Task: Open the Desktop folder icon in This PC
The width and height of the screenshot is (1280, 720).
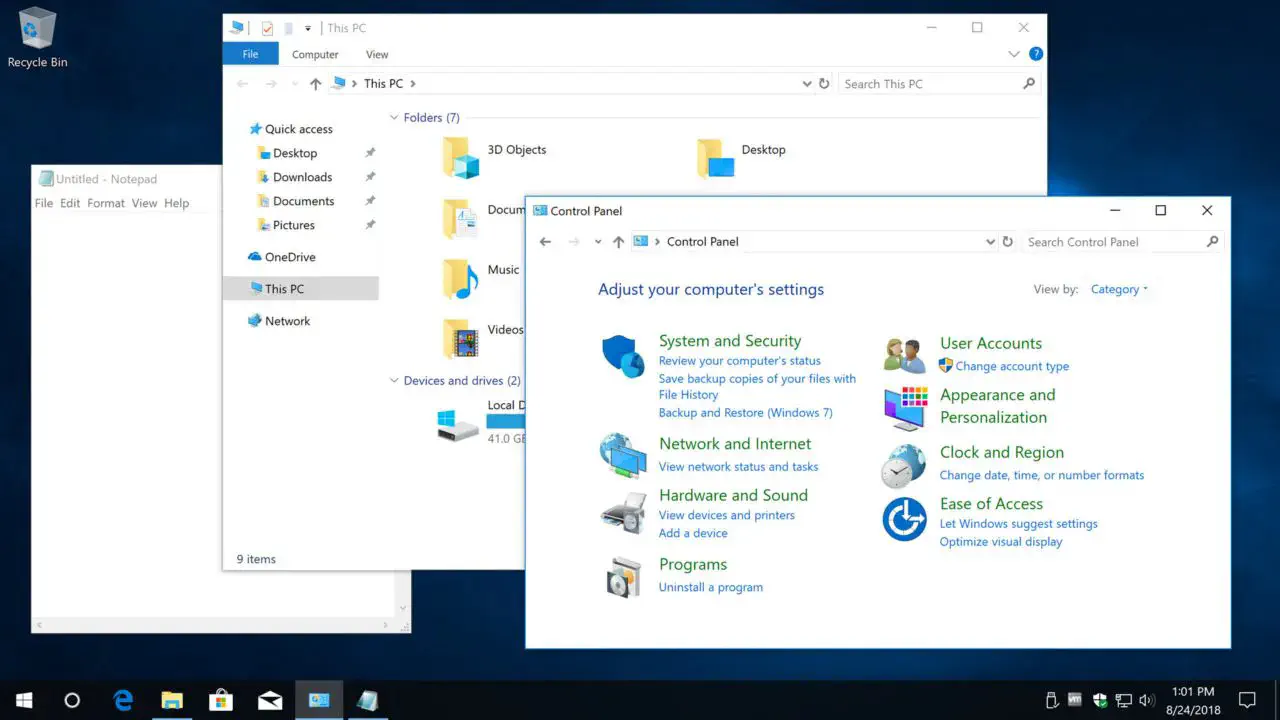Action: point(715,158)
